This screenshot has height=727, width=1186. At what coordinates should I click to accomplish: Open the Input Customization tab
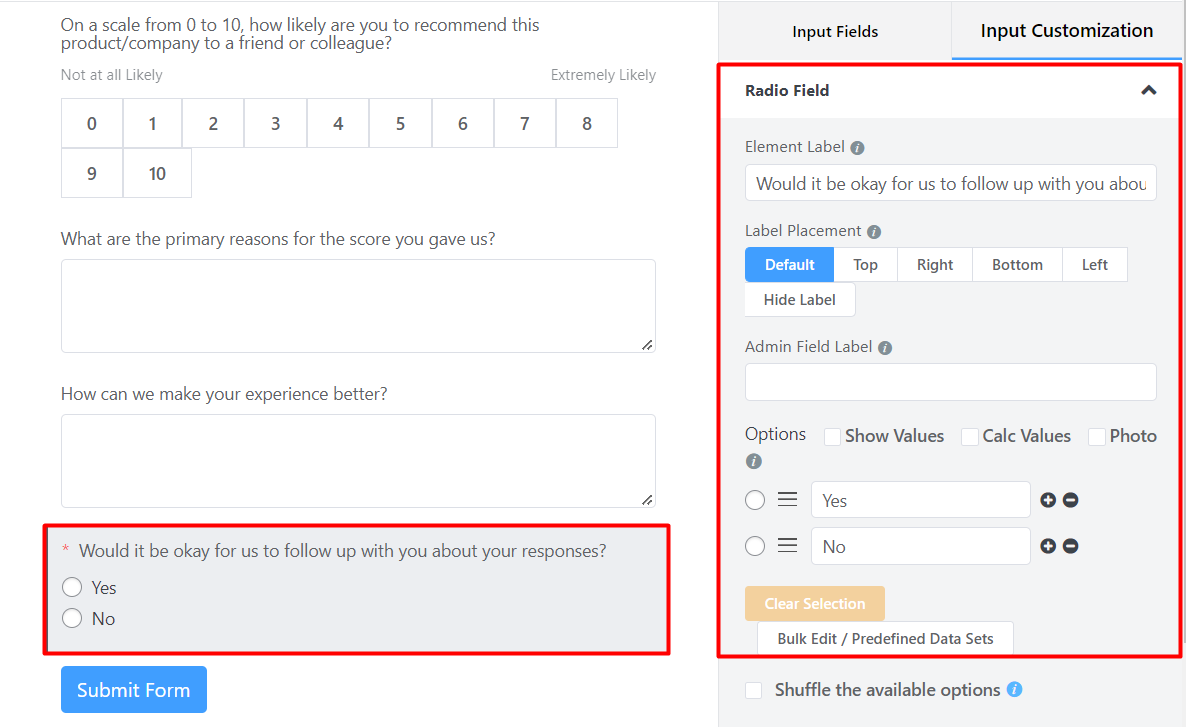1064,31
